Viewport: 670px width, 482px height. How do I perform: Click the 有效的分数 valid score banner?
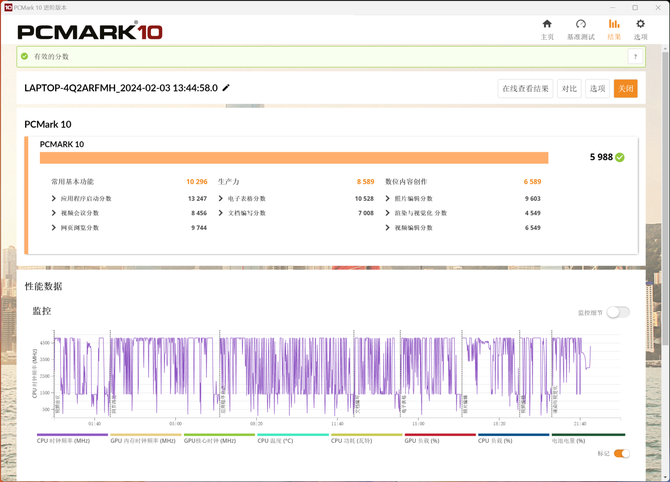(331, 56)
